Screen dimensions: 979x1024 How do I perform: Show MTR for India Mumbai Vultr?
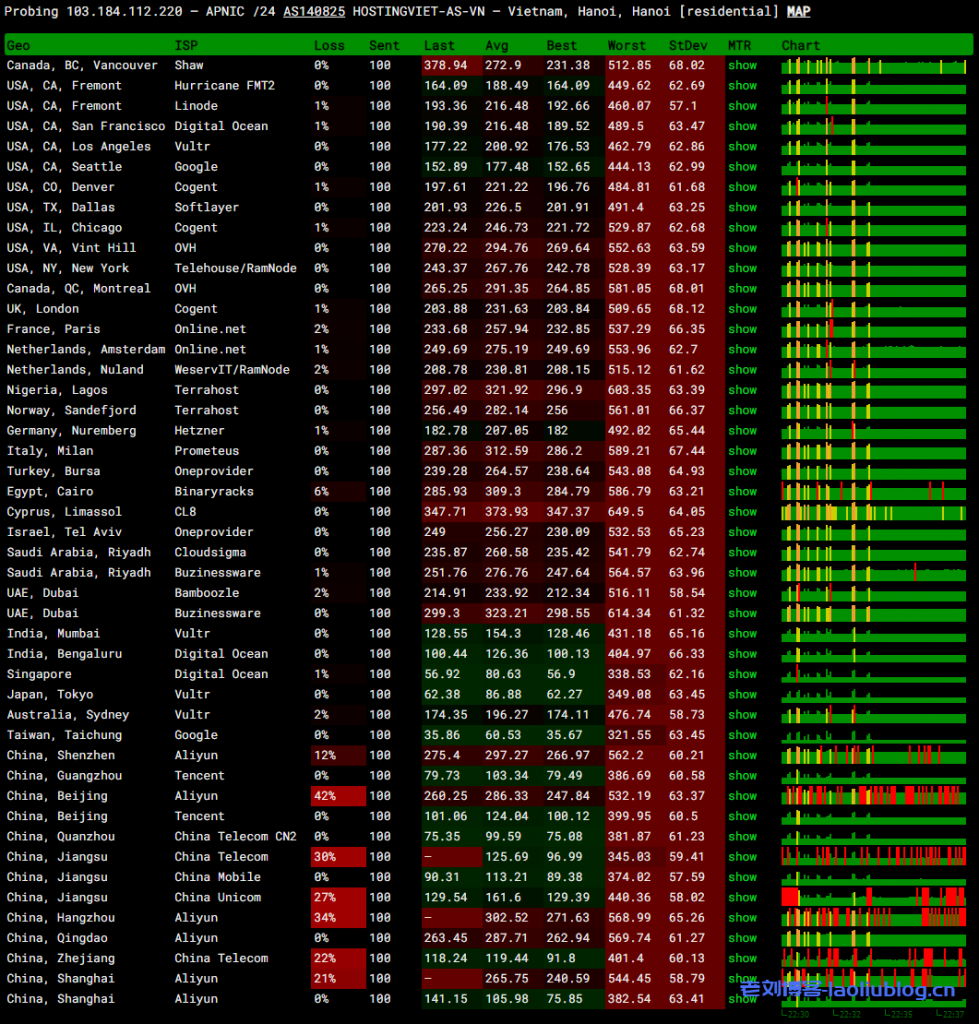point(742,633)
